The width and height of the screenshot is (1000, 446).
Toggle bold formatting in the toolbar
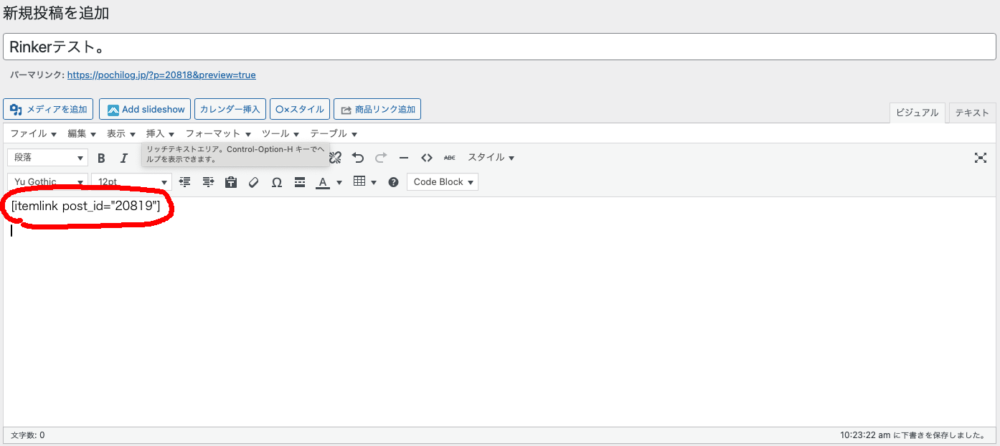(x=101, y=158)
